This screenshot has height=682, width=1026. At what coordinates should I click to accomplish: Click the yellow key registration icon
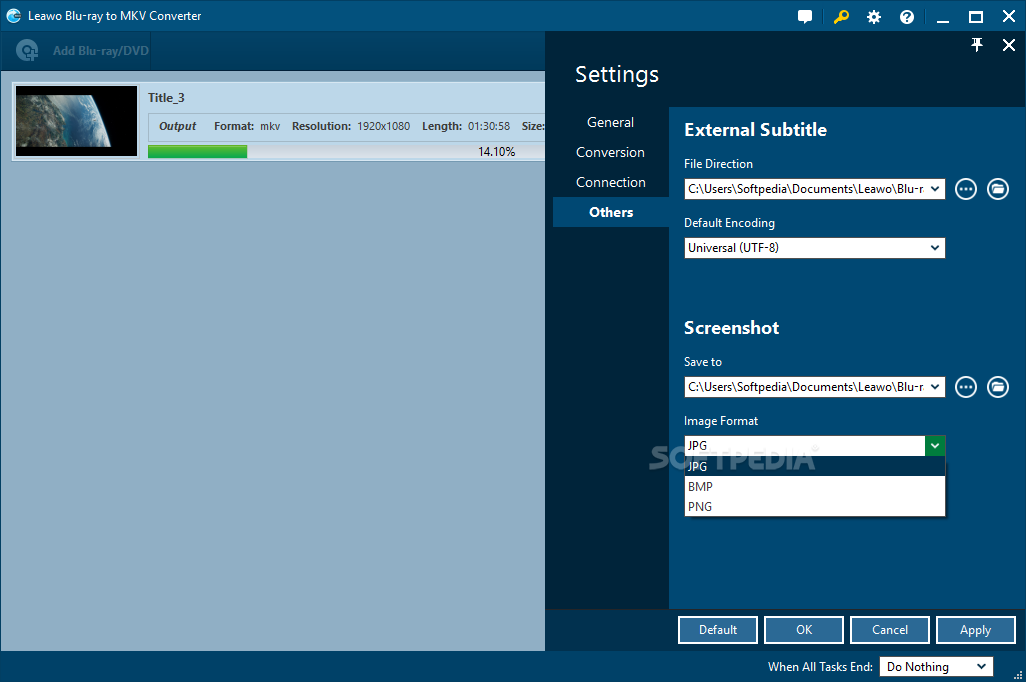click(841, 17)
